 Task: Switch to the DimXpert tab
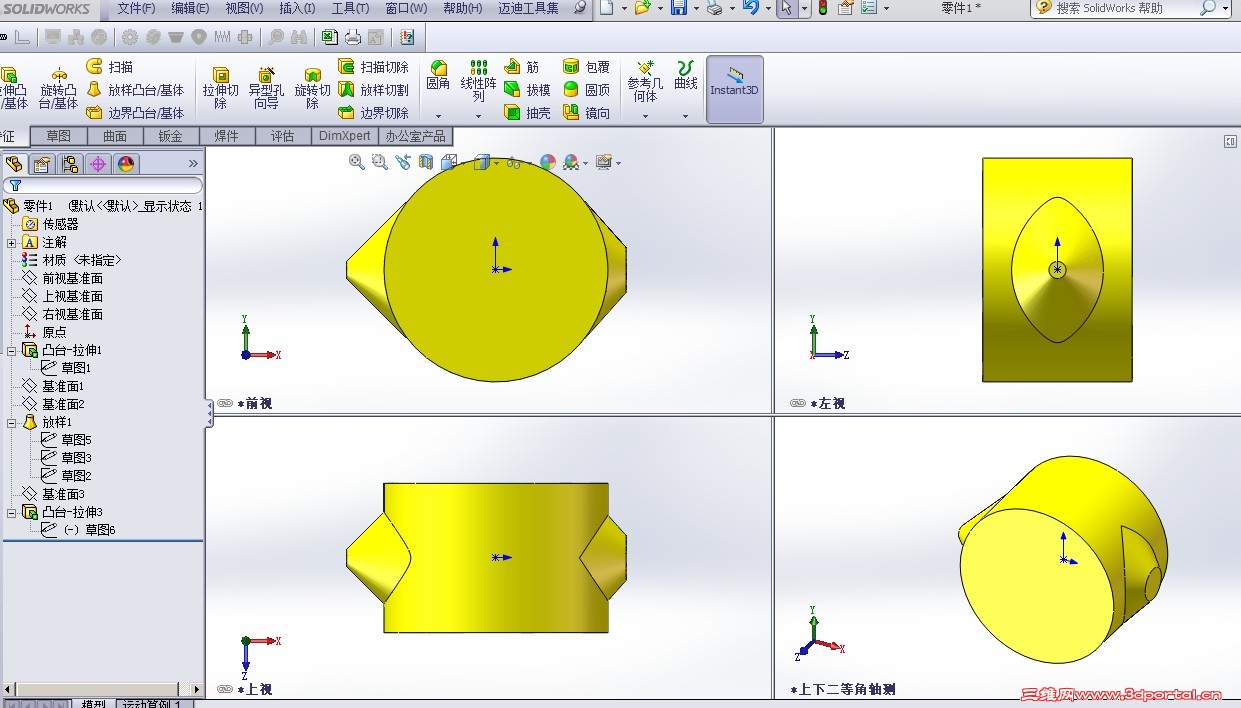[344, 136]
